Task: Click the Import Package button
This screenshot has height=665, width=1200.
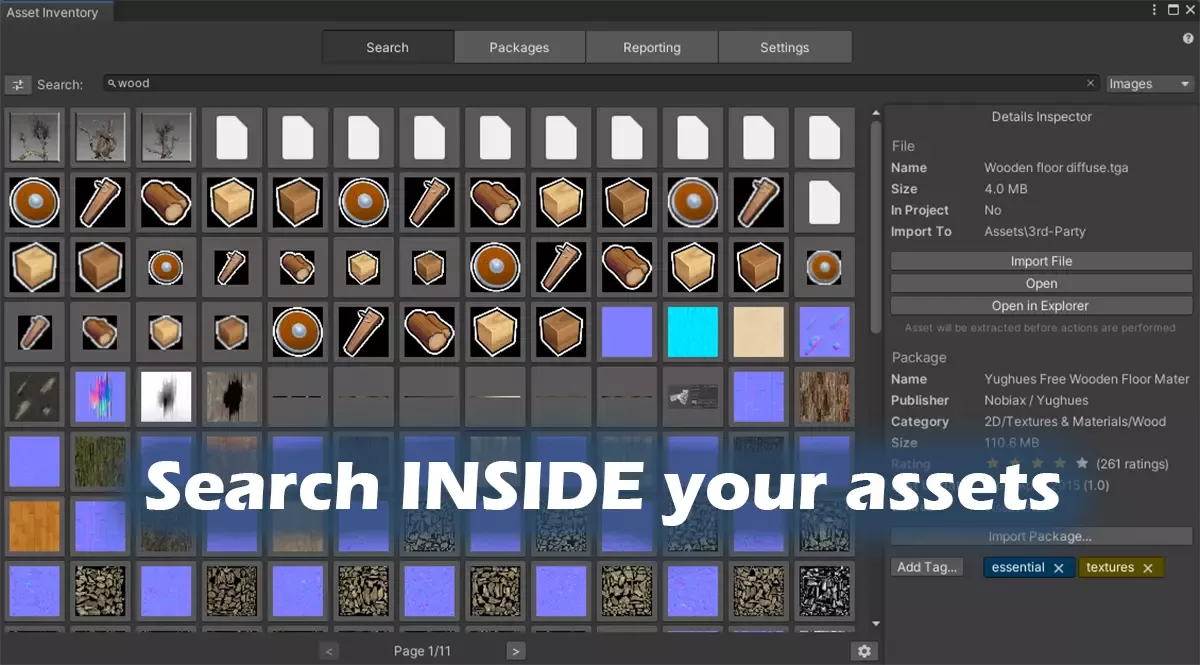Action: [x=1040, y=536]
